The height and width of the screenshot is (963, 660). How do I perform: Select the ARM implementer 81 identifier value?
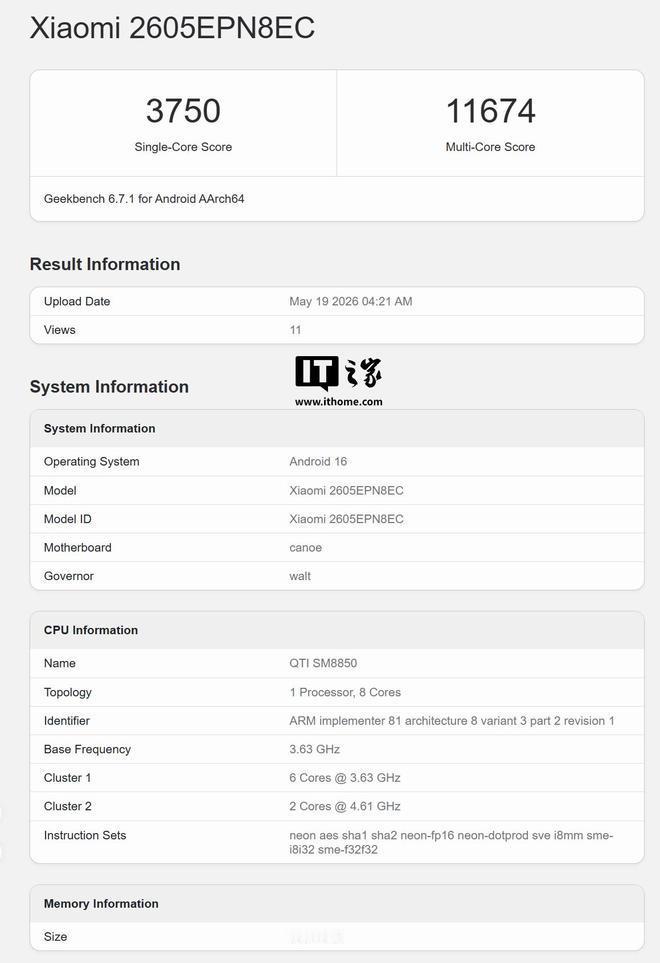[x=452, y=721]
